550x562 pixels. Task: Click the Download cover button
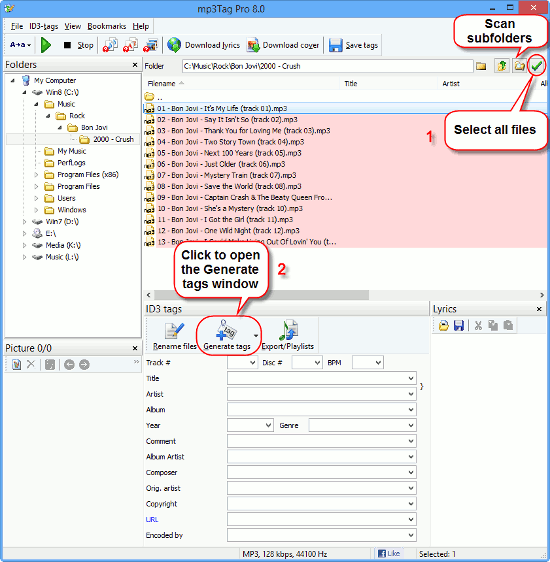283,45
